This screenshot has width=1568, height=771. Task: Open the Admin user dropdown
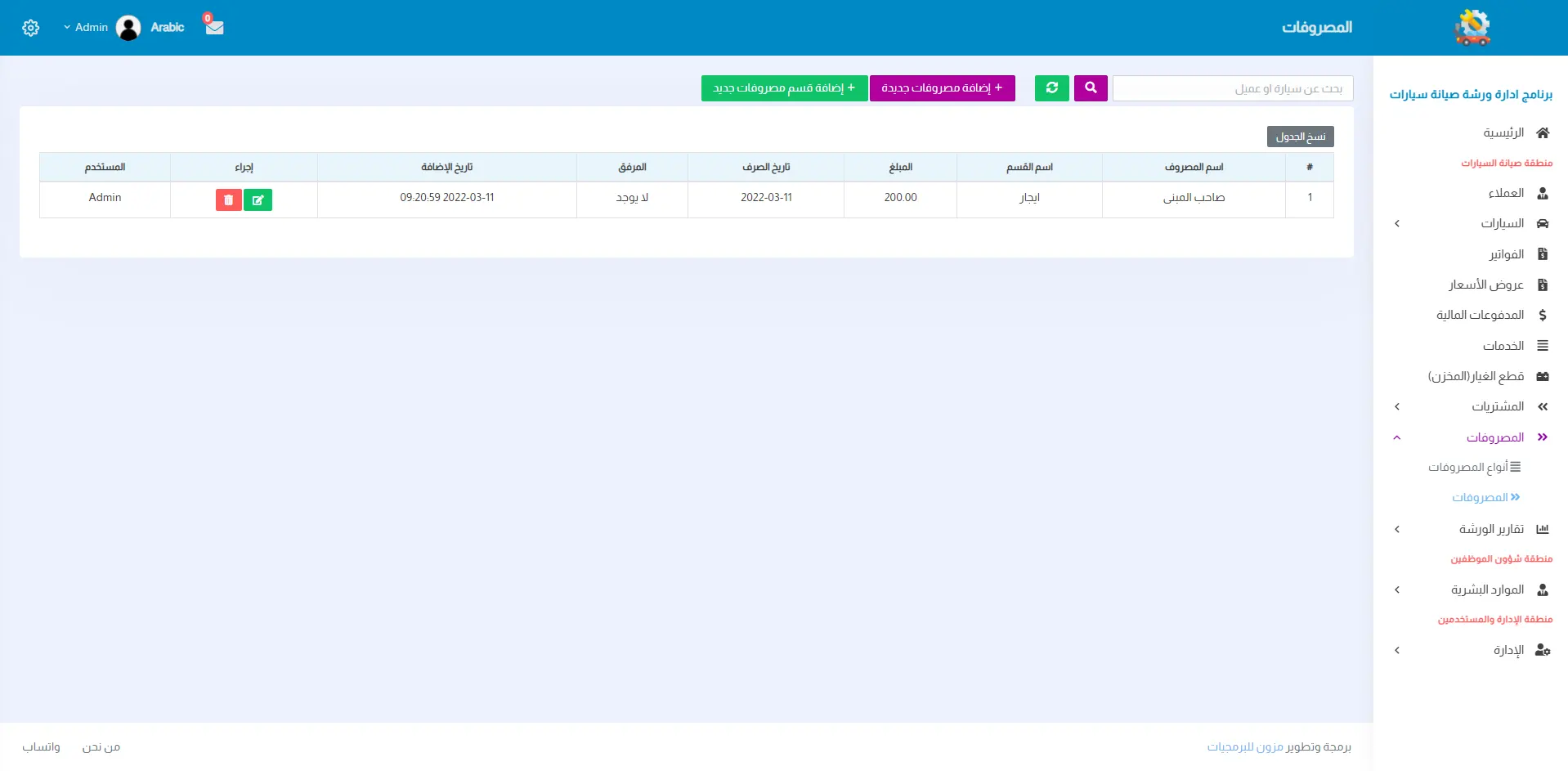[x=86, y=28]
